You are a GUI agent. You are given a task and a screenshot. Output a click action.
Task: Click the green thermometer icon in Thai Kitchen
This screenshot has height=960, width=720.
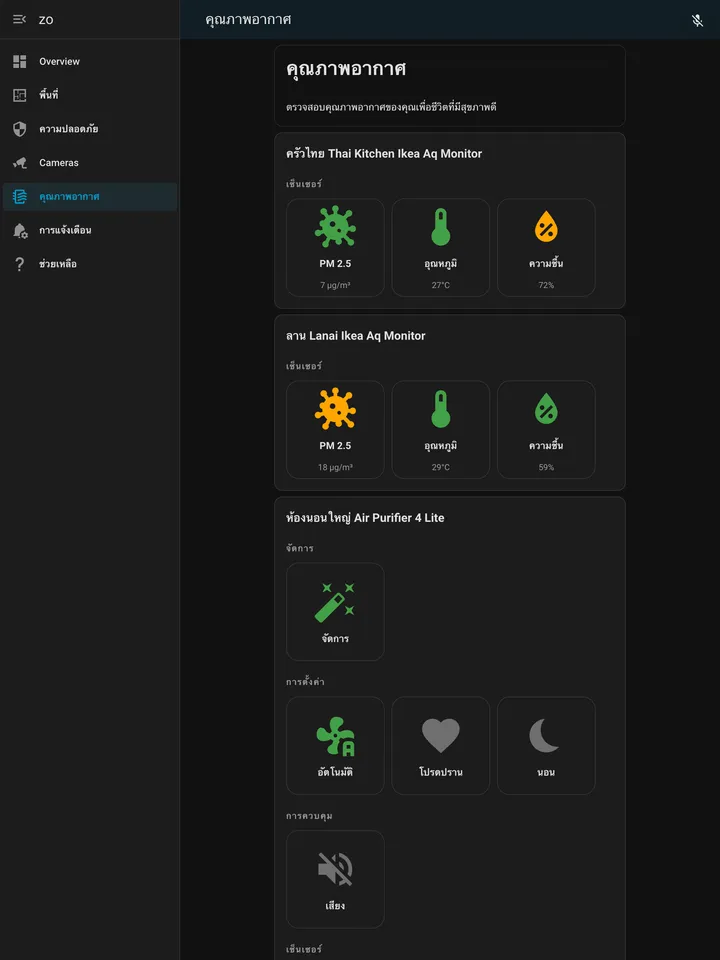pos(440,227)
